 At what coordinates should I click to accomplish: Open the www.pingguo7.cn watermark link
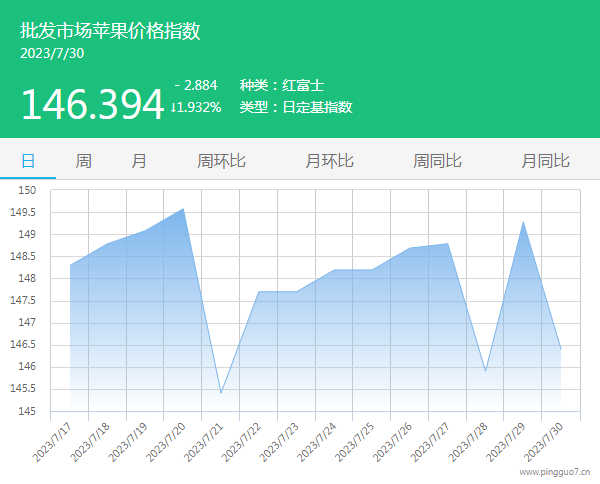point(555,469)
